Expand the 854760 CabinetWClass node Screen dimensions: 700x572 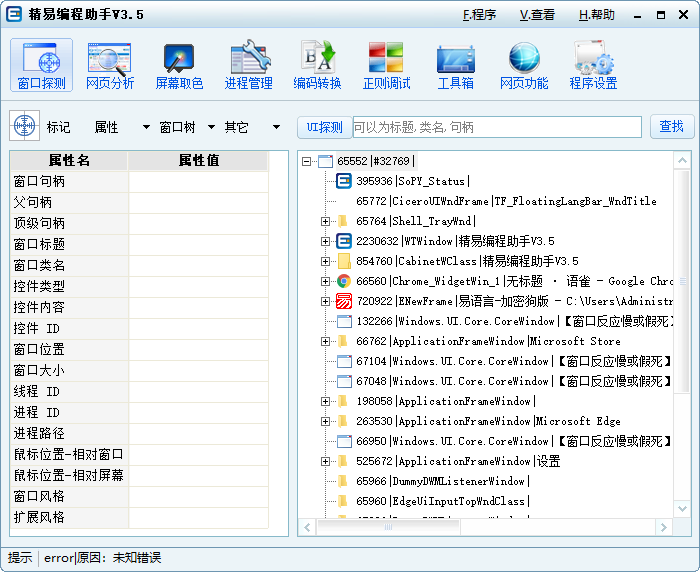pos(325,261)
